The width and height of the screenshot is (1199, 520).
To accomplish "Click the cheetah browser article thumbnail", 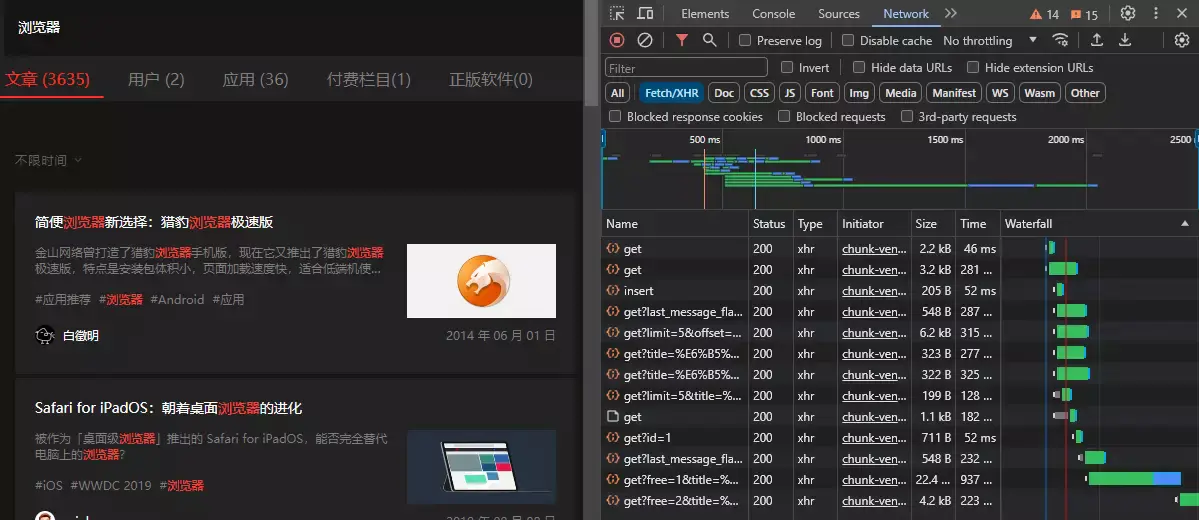I will click(481, 281).
